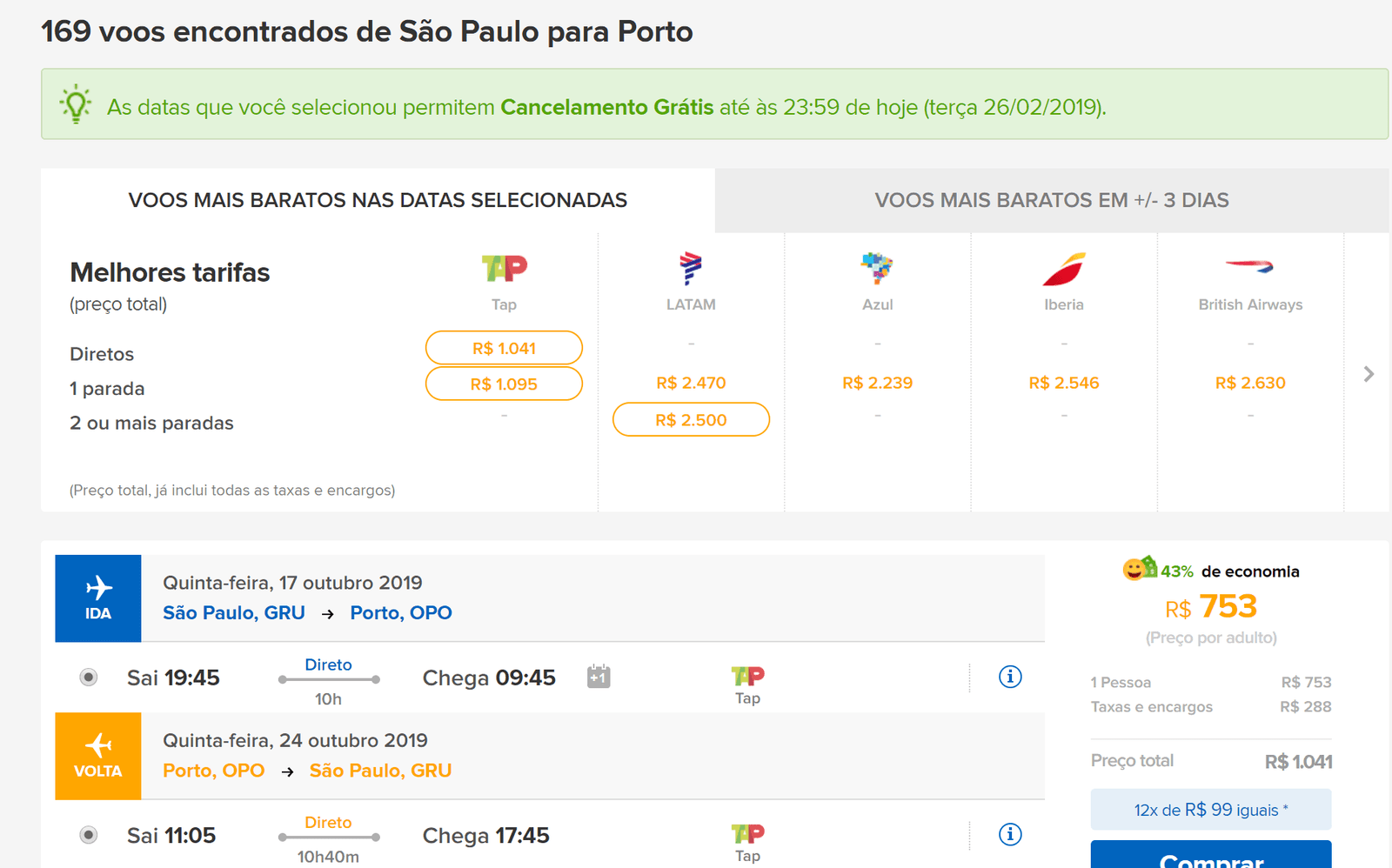The height and width of the screenshot is (868, 1392).
Task: Choose Tap one-stop fare R$ 1.095
Action: 504,384
